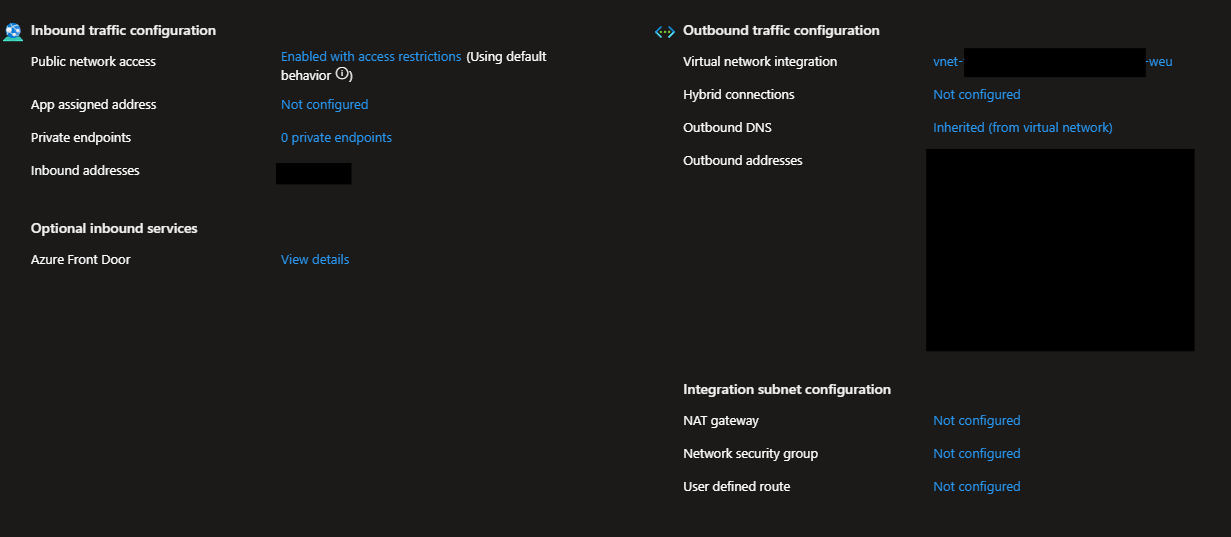The width and height of the screenshot is (1231, 537).
Task: Click the Integration subnet configuration heading
Action: click(x=786, y=390)
